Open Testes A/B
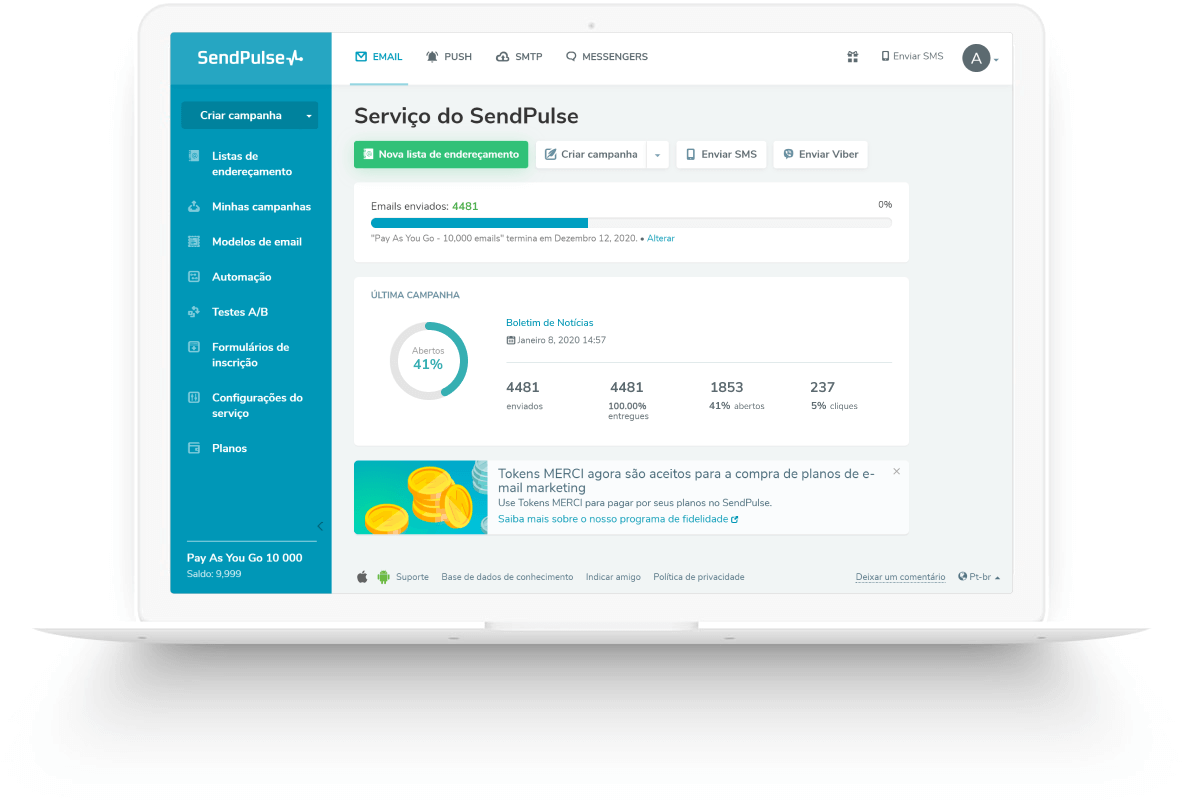This screenshot has height=800, width=1183. click(x=240, y=312)
